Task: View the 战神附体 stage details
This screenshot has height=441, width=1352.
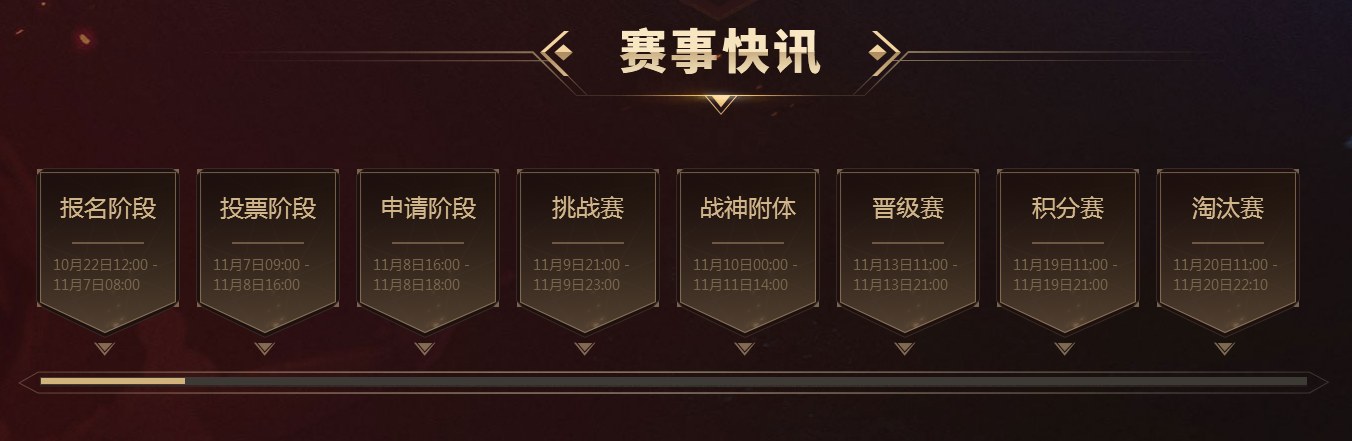Action: (x=748, y=245)
